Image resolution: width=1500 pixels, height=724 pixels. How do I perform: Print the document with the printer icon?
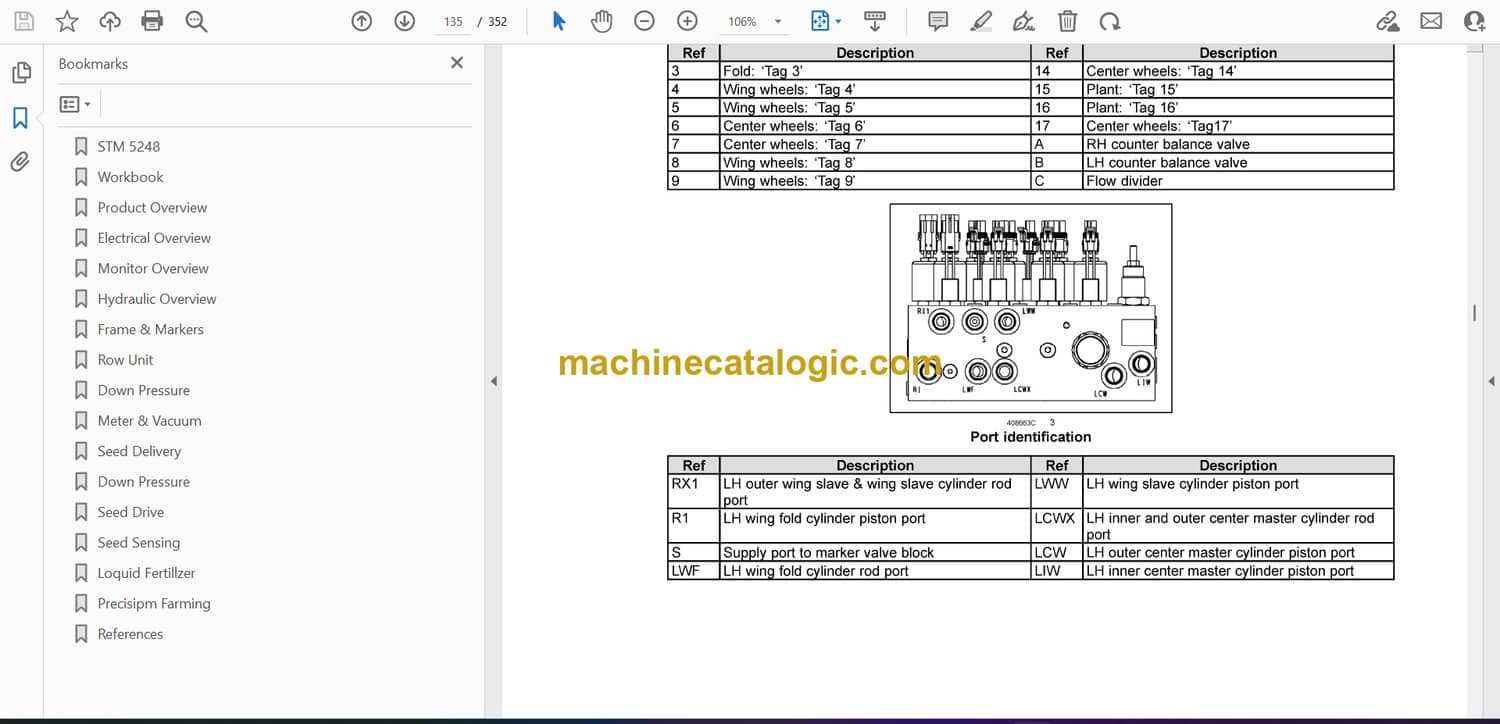click(x=152, y=21)
